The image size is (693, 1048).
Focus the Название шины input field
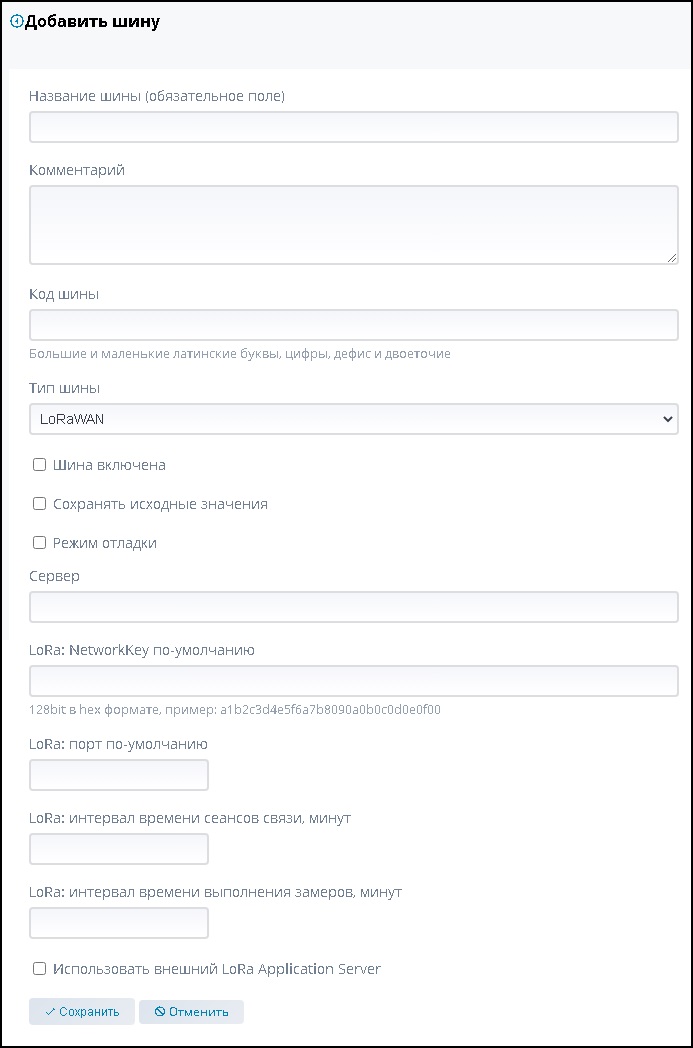pos(354,127)
